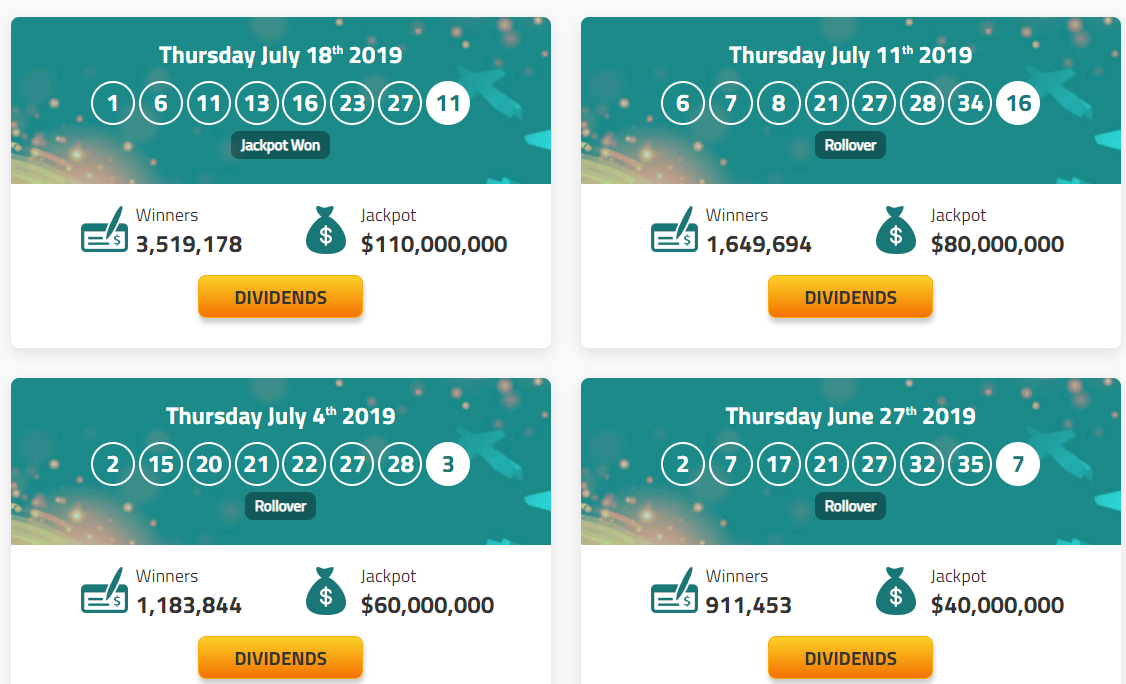View DIVIDENDS for the July 4th draw
This screenshot has width=1126, height=684.
[x=281, y=657]
